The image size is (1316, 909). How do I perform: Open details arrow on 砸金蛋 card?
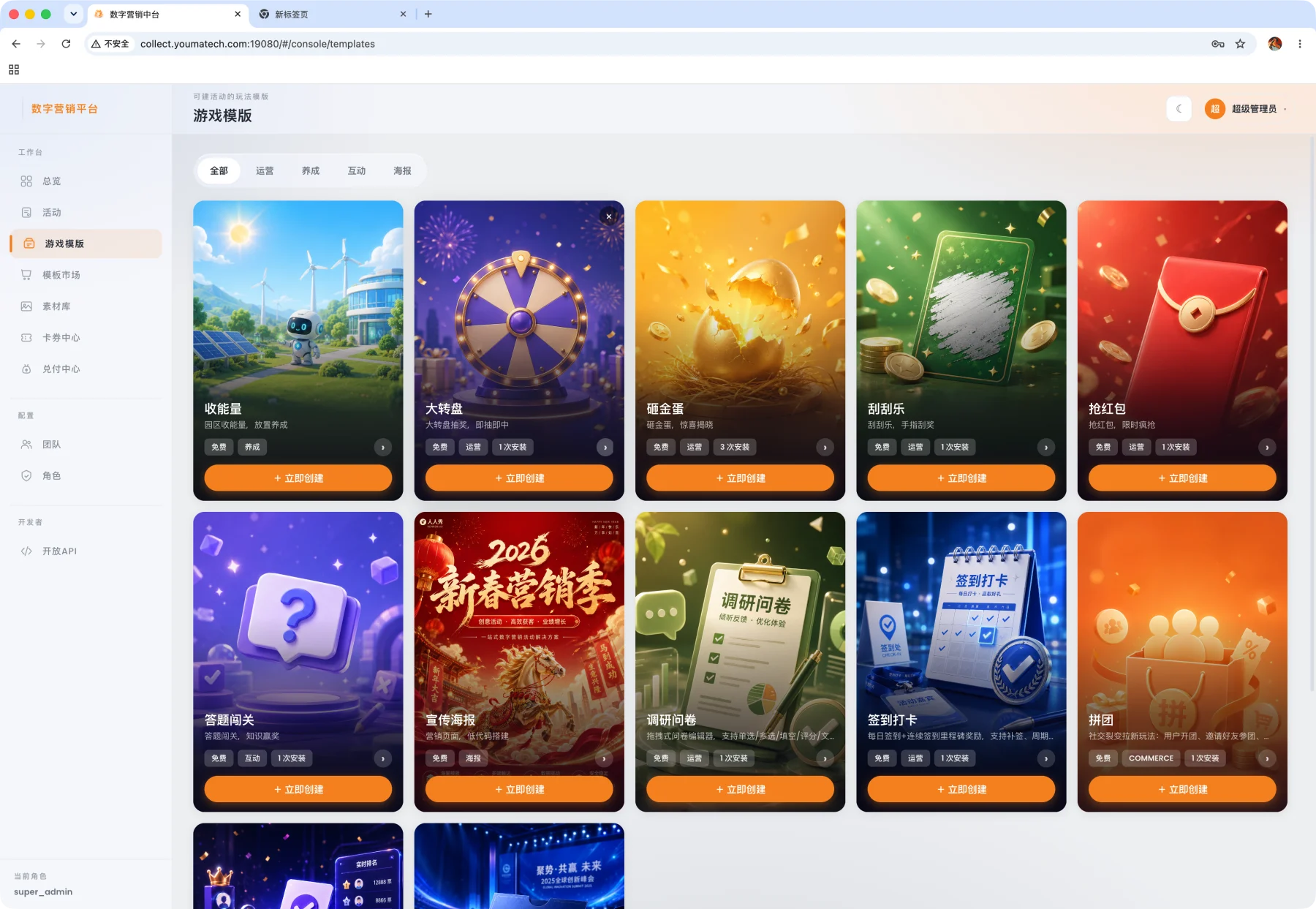825,448
